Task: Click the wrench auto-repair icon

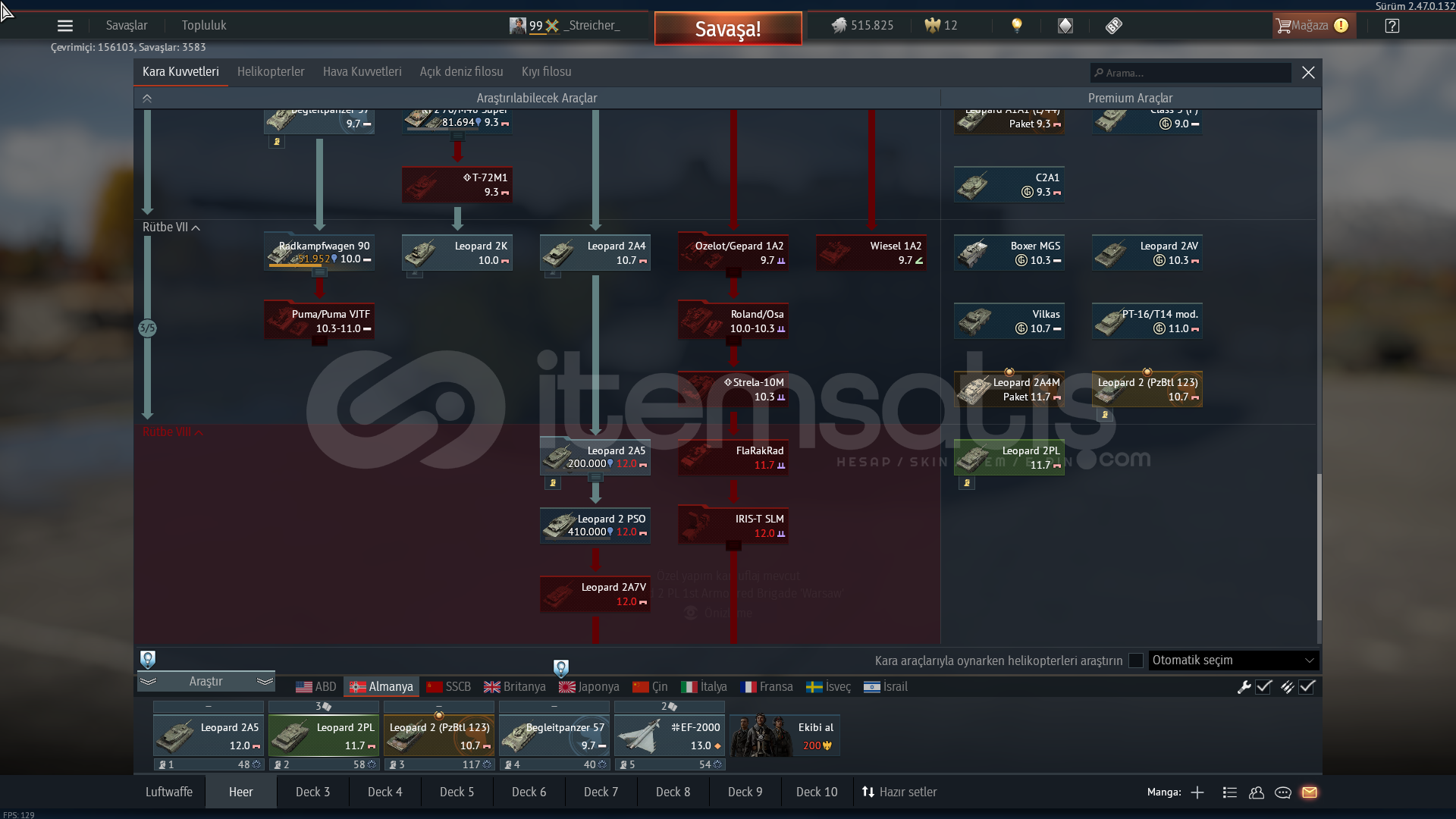Action: coord(1244,687)
